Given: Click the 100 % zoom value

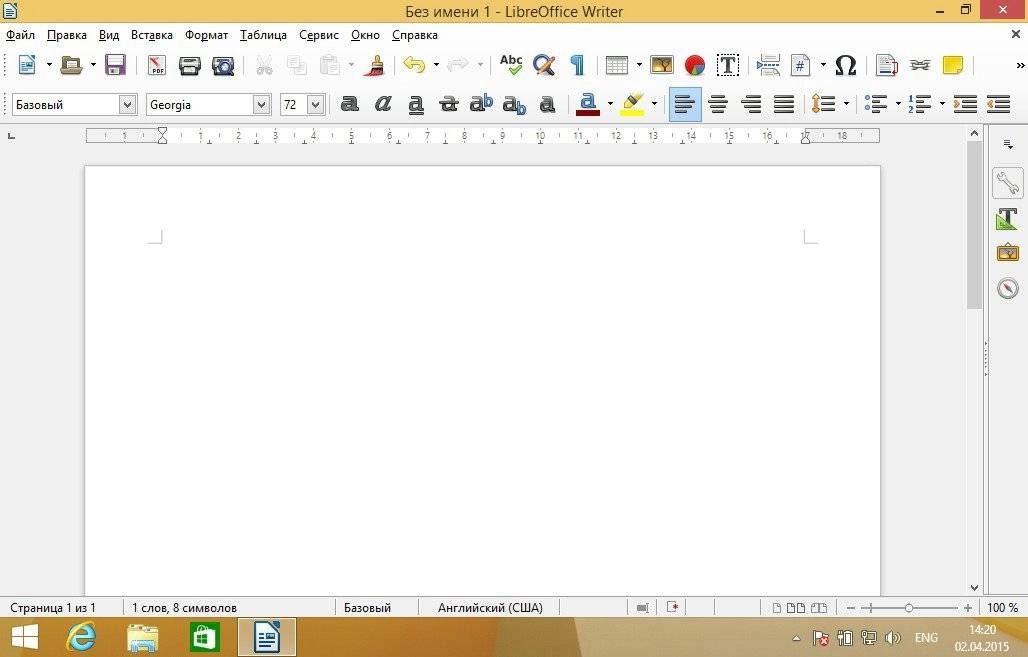Looking at the screenshot, I should 1002,608.
